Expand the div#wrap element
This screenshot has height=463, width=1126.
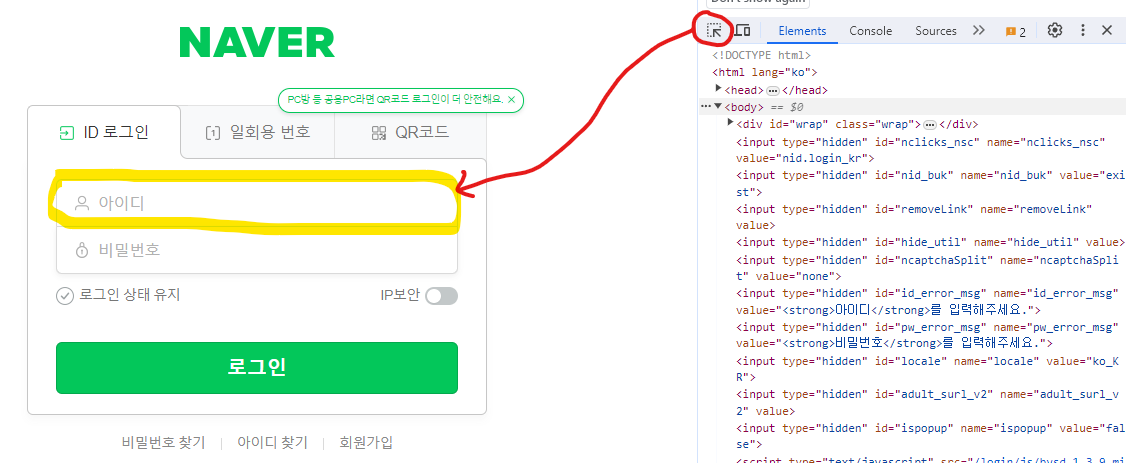pos(731,123)
